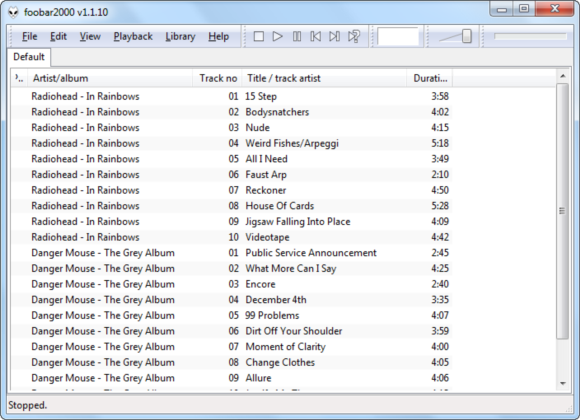Pause playback using the Pause icon
This screenshot has height=420, width=580.
coord(297,36)
